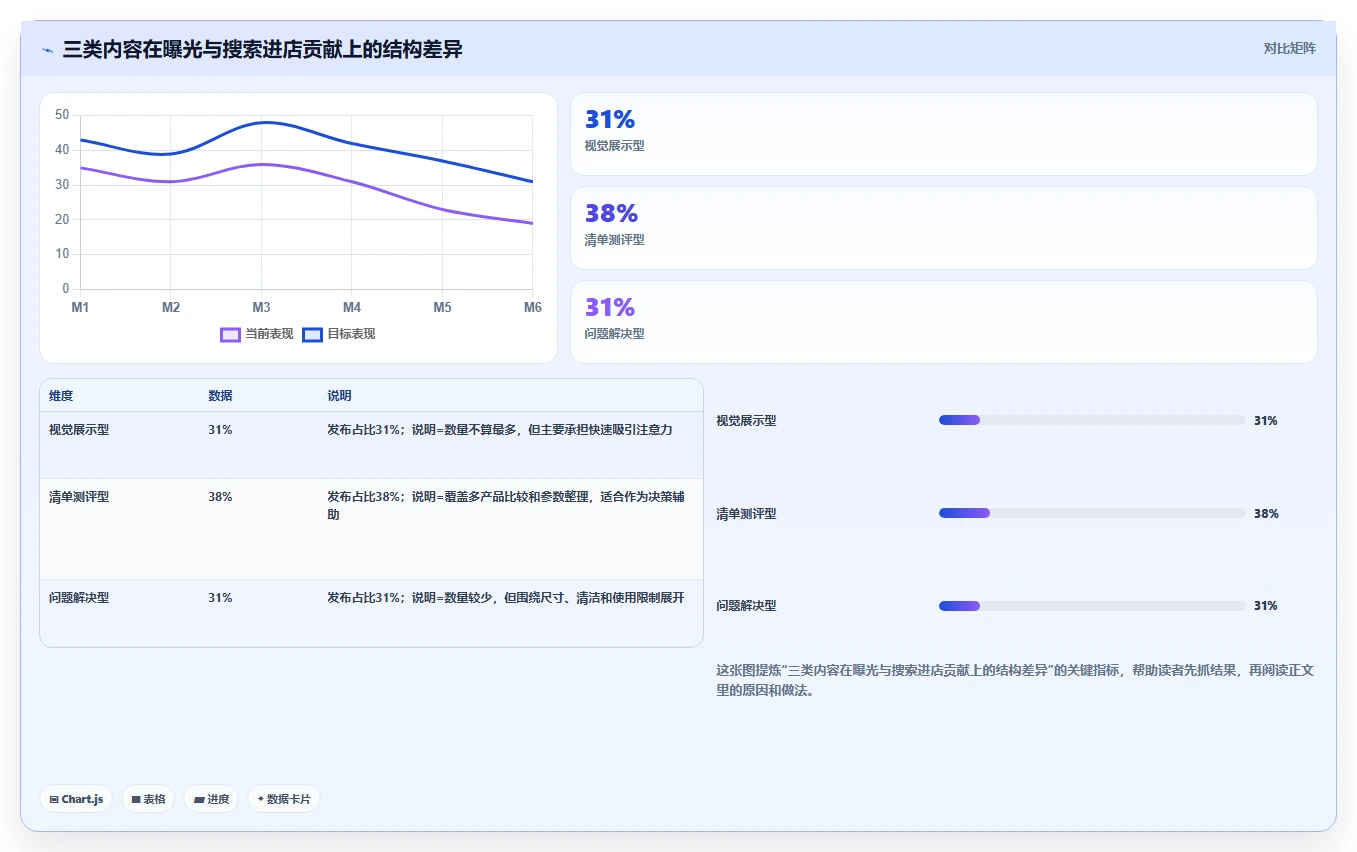Click the 38% cell in the table

[220, 497]
